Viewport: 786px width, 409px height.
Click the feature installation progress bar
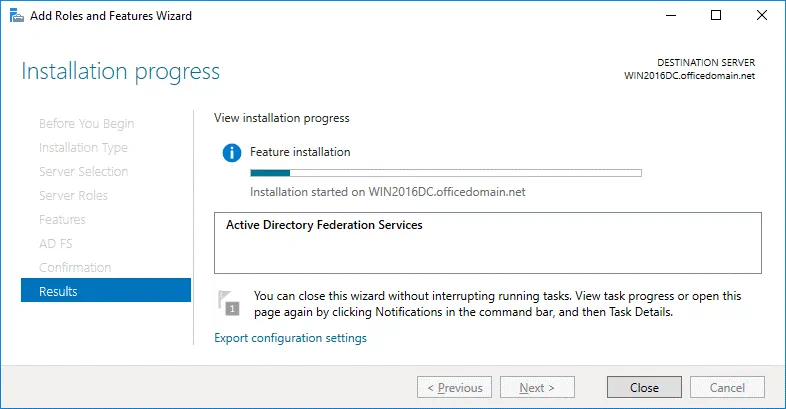pyautogui.click(x=445, y=173)
